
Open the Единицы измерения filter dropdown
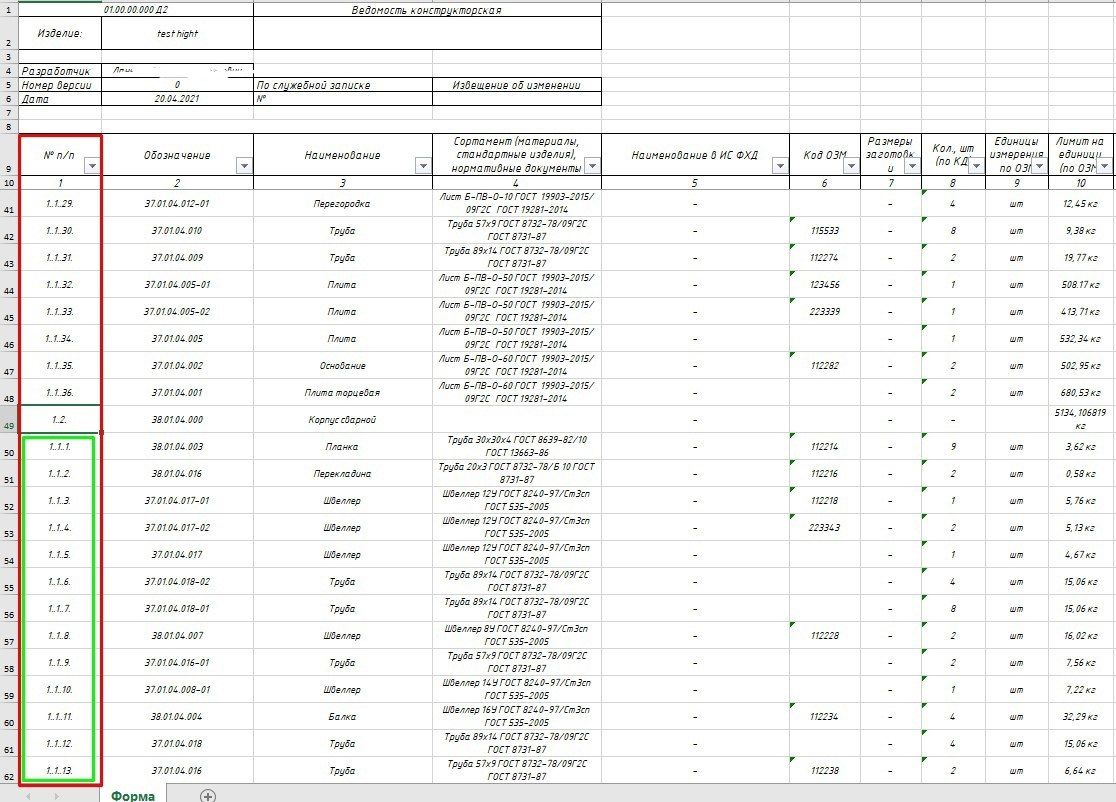[1039, 167]
